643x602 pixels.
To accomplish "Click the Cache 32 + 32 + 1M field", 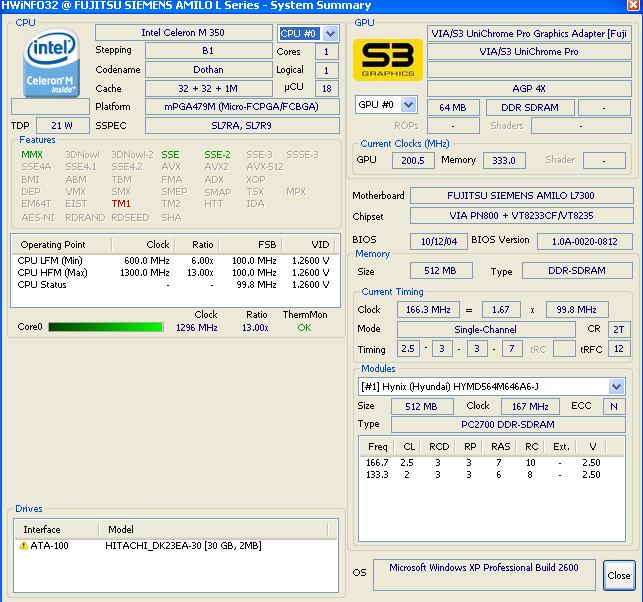I will tap(208, 89).
